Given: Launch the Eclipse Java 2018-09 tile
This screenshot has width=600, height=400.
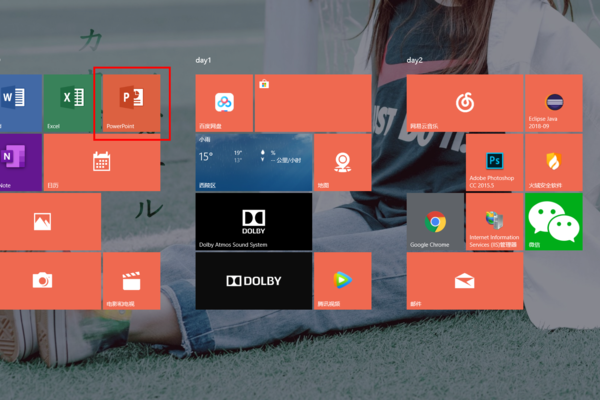Looking at the screenshot, I should [554, 103].
